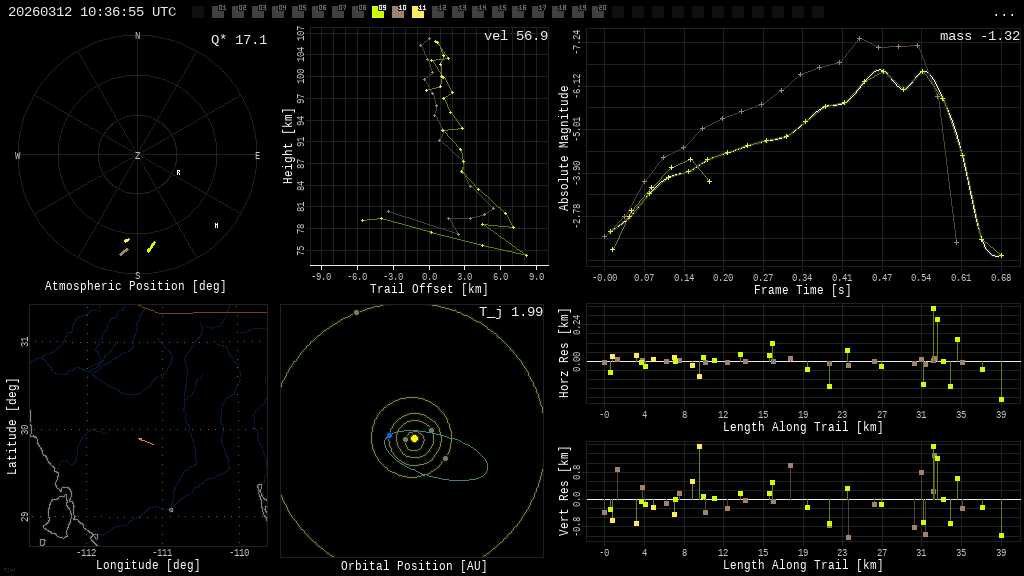Click the tan meteor trail in sky plot

coord(124,252)
